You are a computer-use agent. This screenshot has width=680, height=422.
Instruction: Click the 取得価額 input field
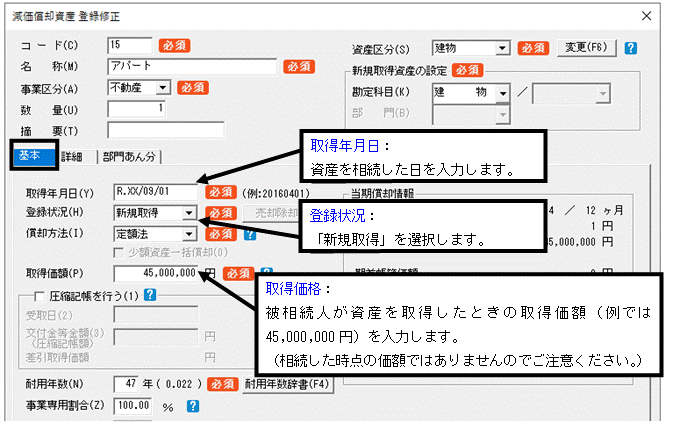156,272
